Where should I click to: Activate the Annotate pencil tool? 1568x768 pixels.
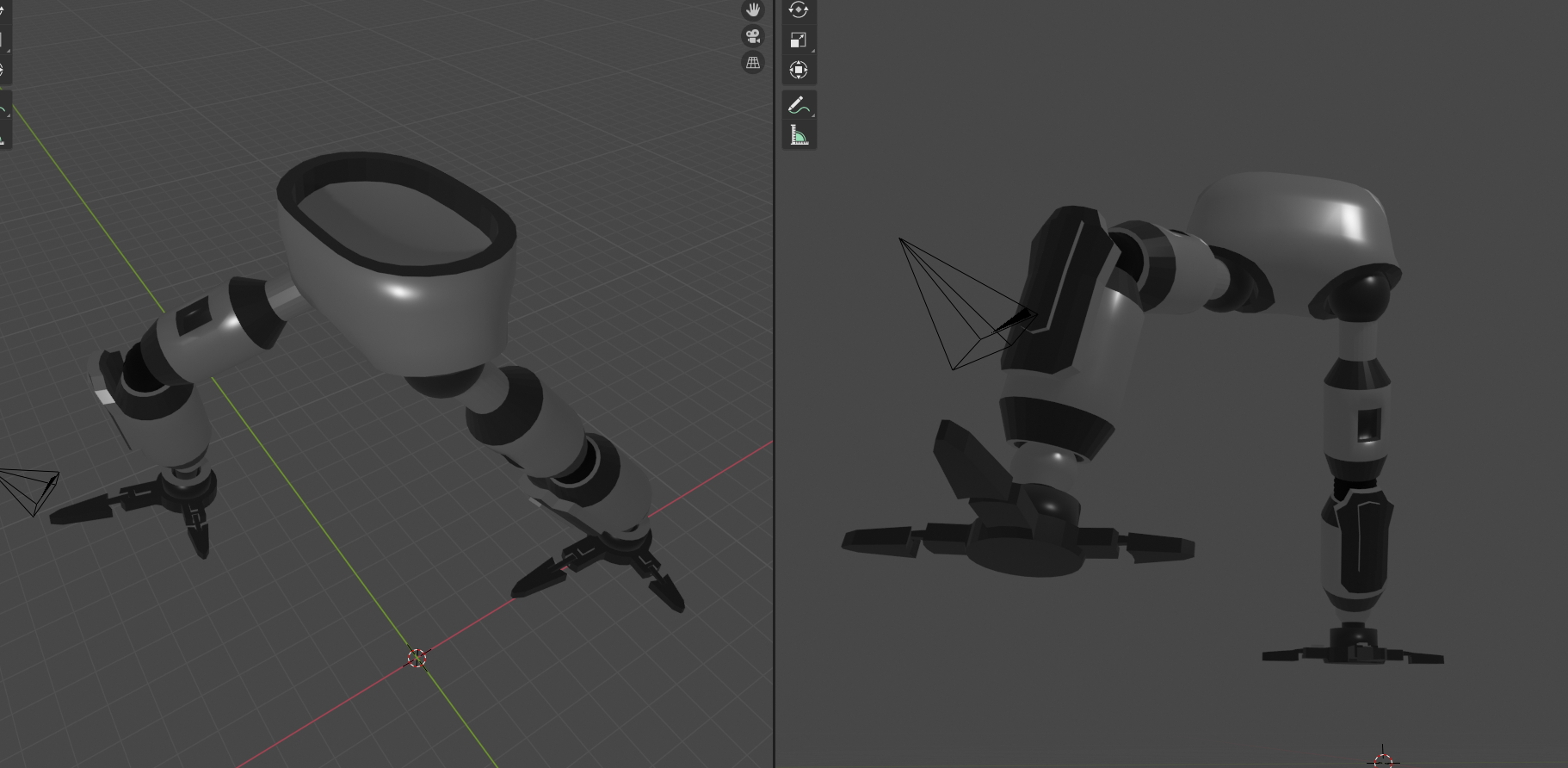point(799,105)
